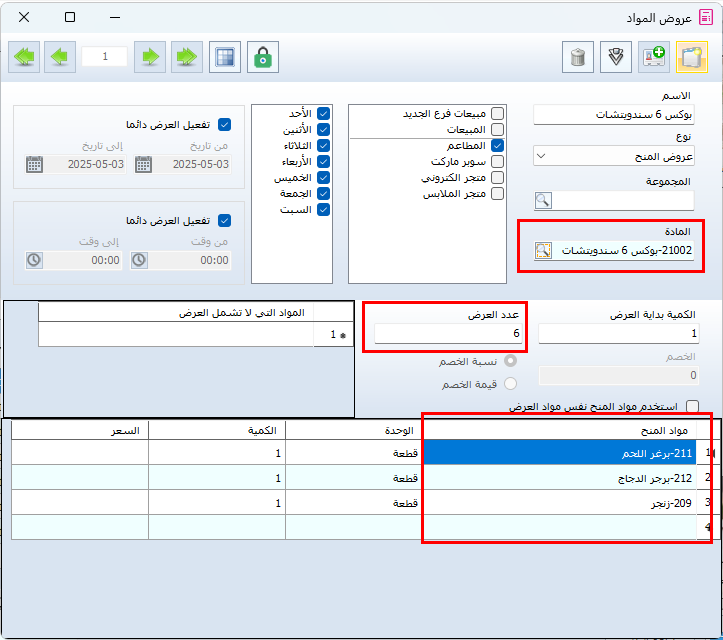
Task: Click الكمية cell of 212-برجر الدجاج row
Action: coord(217,478)
